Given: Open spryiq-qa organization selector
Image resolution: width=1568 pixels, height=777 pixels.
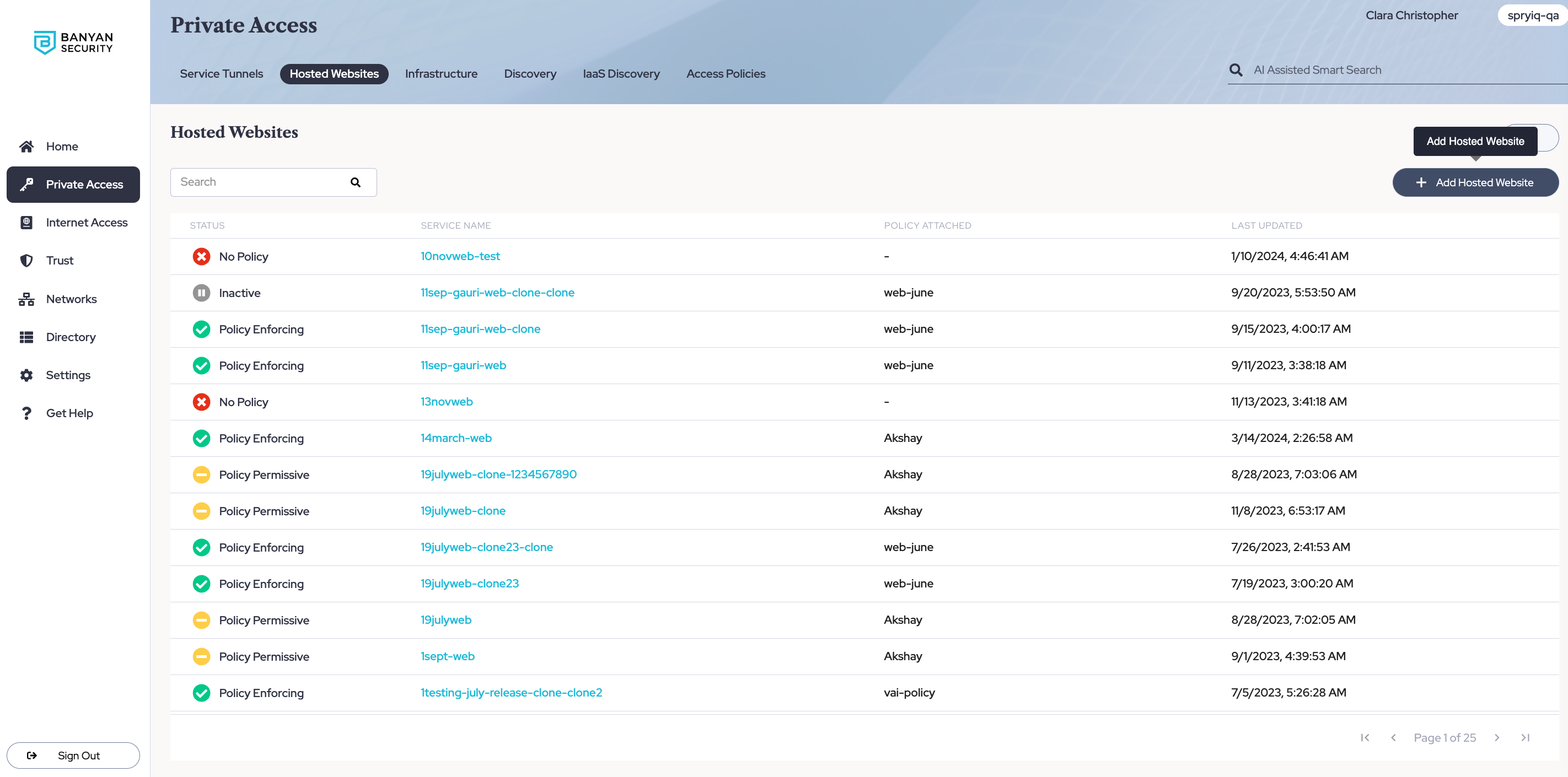Looking at the screenshot, I should pyautogui.click(x=1532, y=15).
